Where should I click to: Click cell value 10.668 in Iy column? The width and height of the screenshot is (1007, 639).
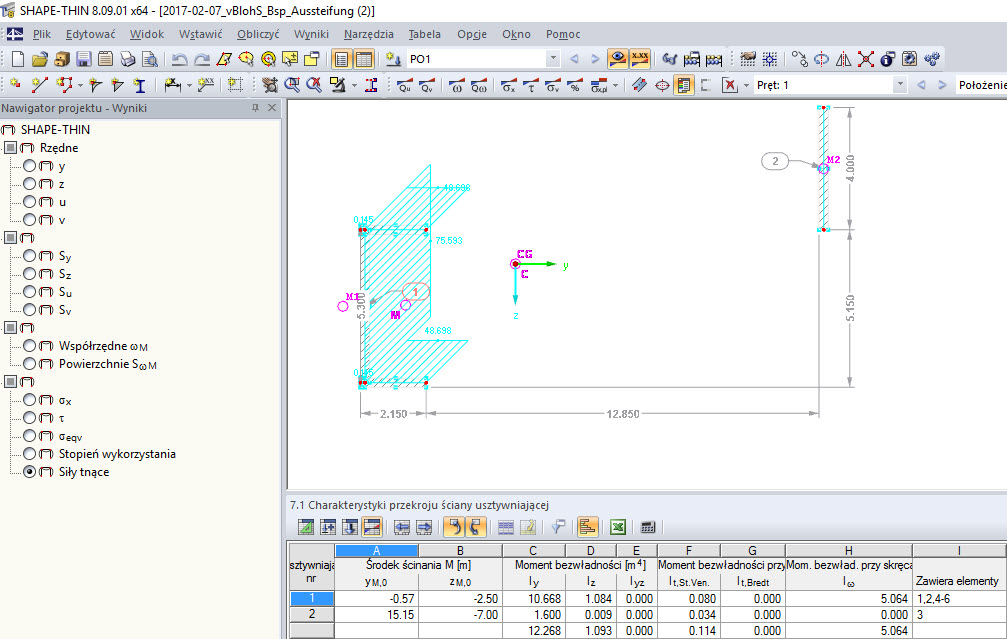point(534,598)
